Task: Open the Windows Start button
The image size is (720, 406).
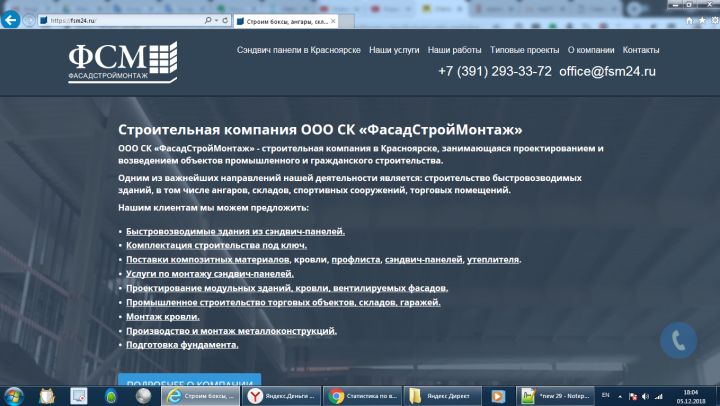Action: [x=13, y=396]
